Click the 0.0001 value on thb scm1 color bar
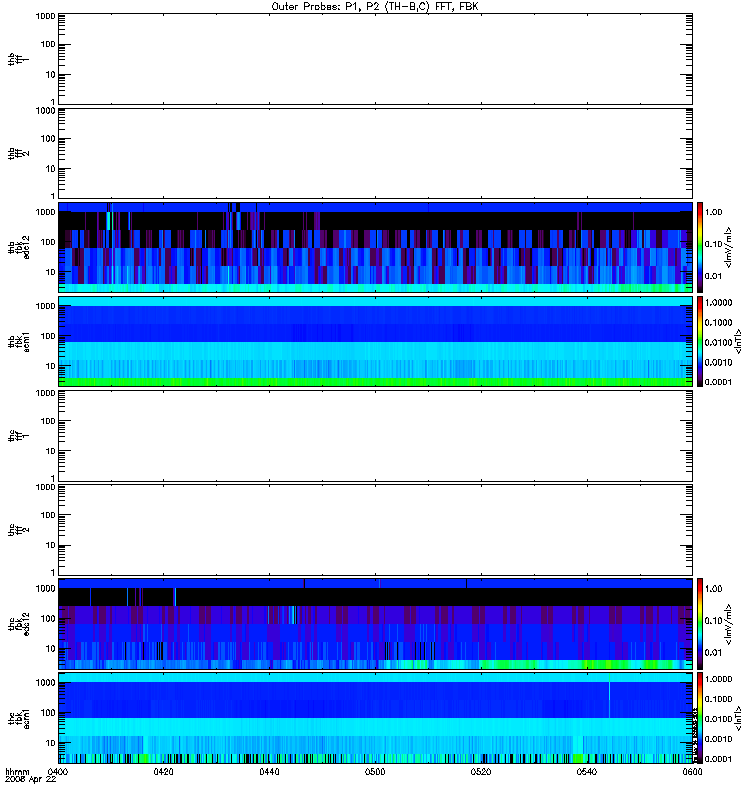The image size is (750, 800). tap(718, 382)
